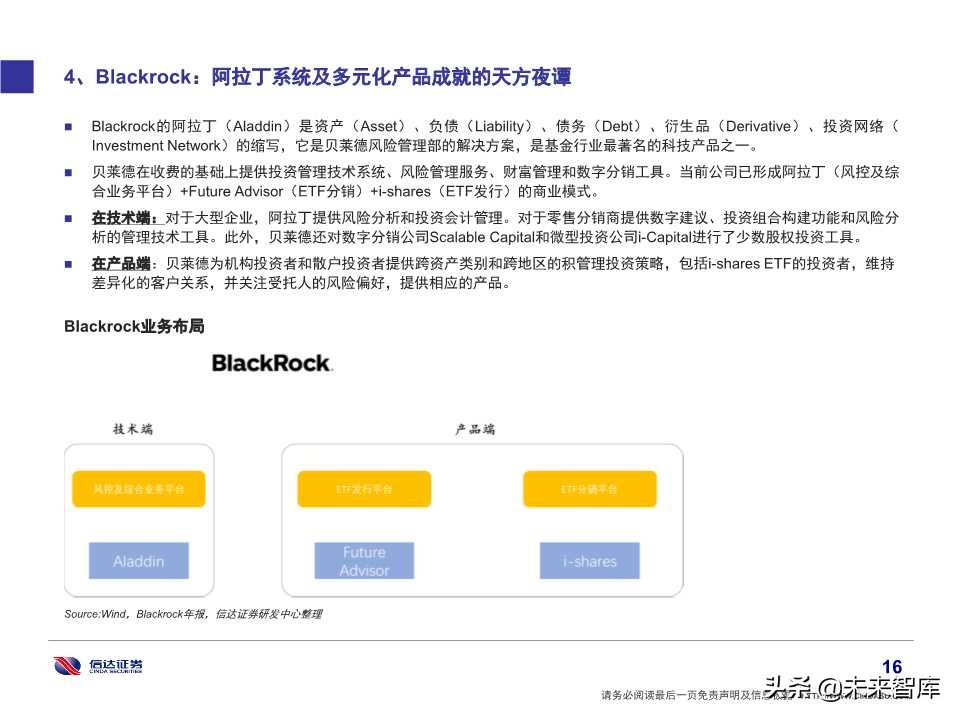Image resolution: width=960 pixels, height=720 pixels.
Task: Select the slide title about Blackrock
Action: click(x=318, y=75)
